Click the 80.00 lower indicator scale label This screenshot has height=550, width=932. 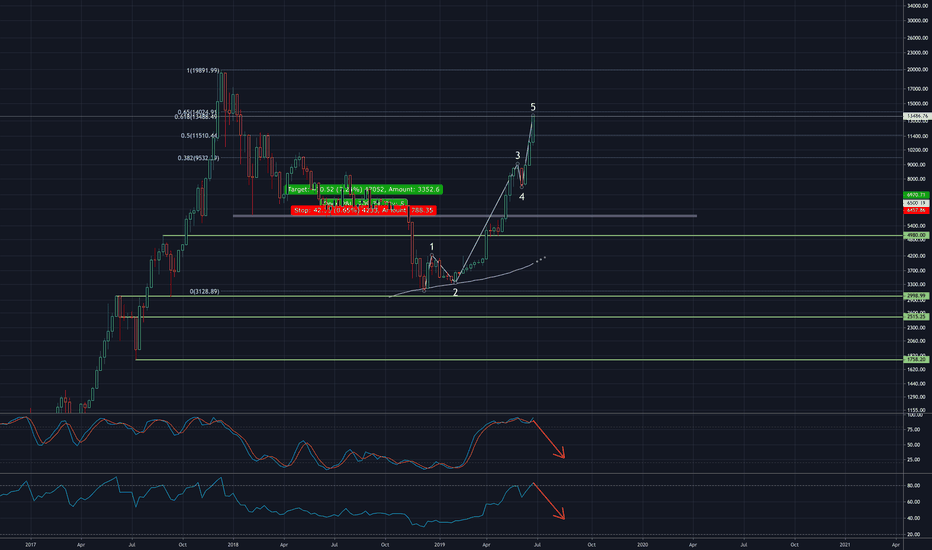point(913,486)
